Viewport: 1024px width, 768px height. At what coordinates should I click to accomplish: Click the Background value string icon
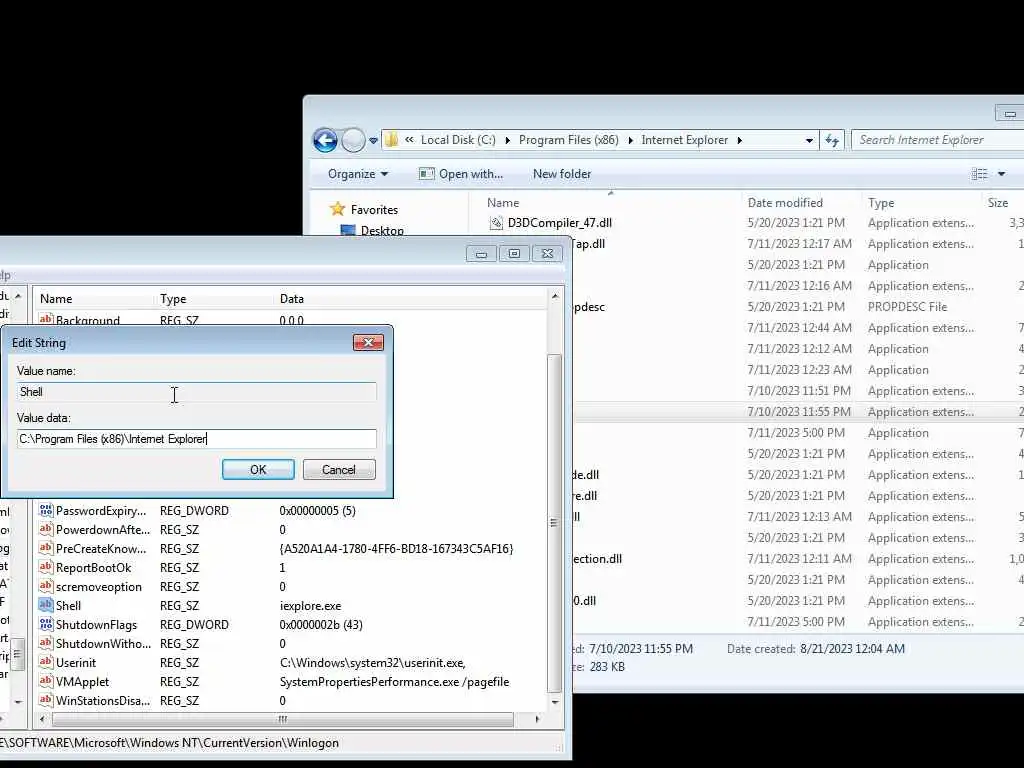[x=46, y=319]
